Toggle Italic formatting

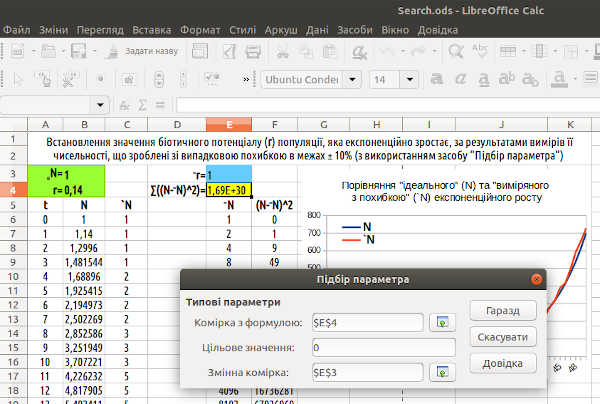point(460,79)
